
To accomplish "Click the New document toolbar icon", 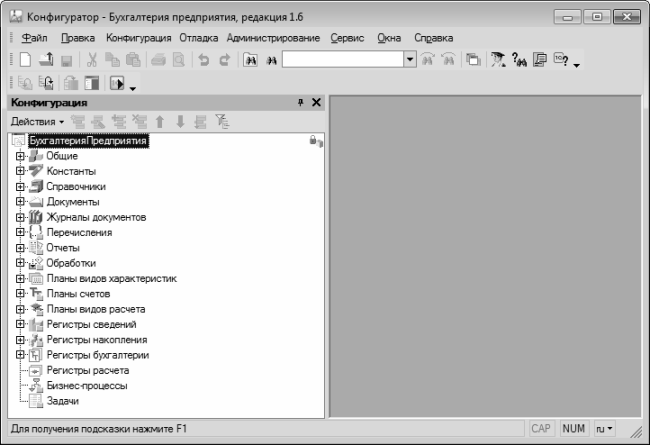I will [x=25, y=60].
